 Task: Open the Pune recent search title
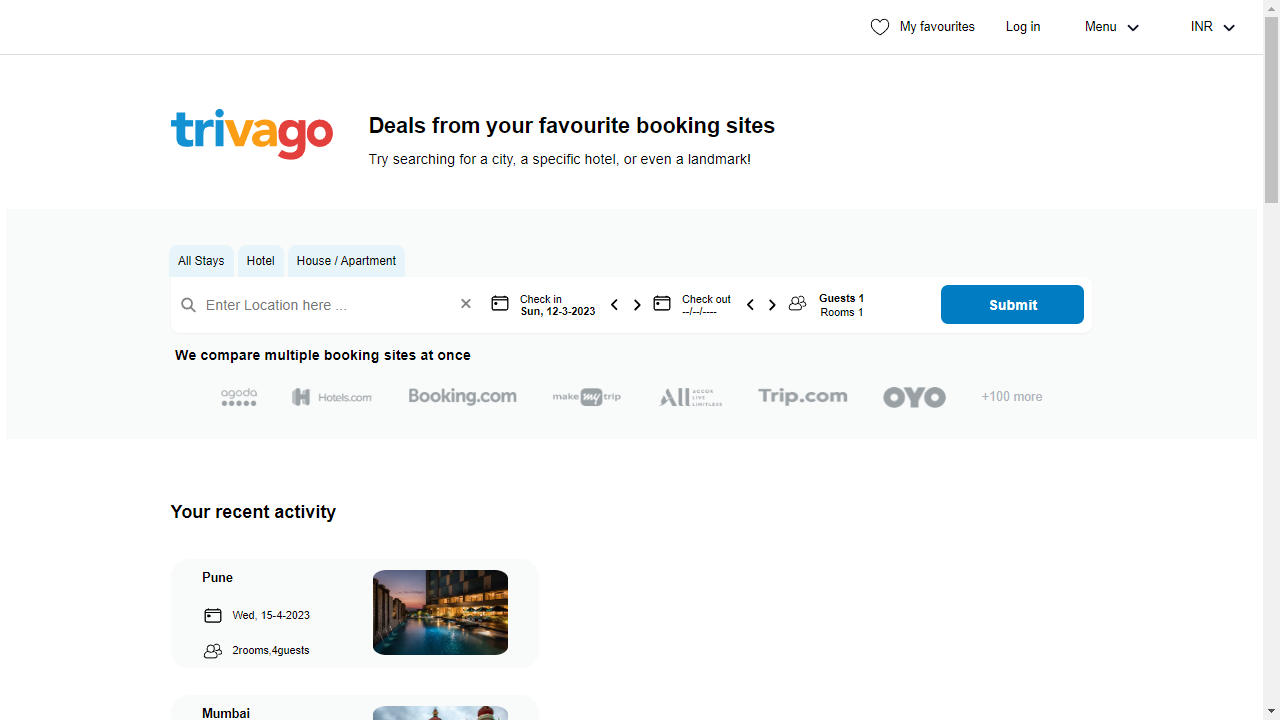pos(217,578)
